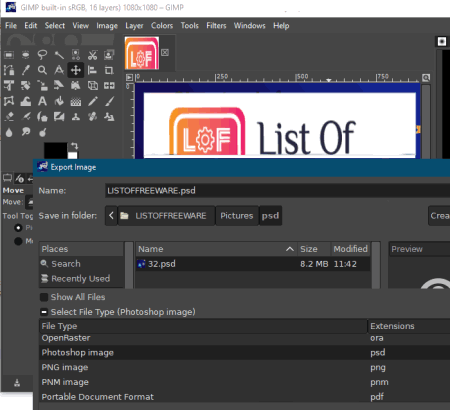The width and height of the screenshot is (450, 410).
Task: Select the Flip tool
Action: coord(109,86)
